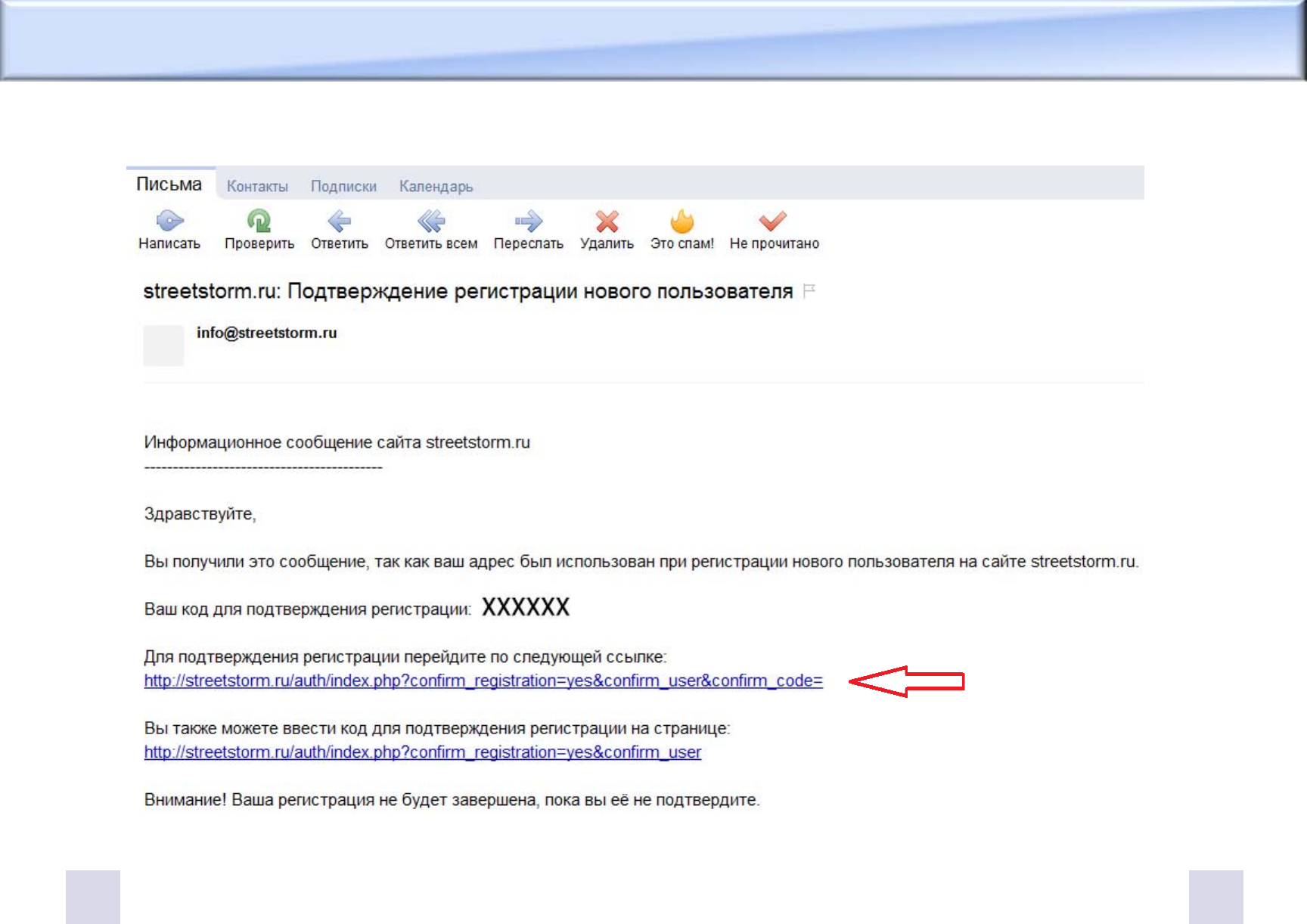Forward the message with Переслать

[x=528, y=222]
